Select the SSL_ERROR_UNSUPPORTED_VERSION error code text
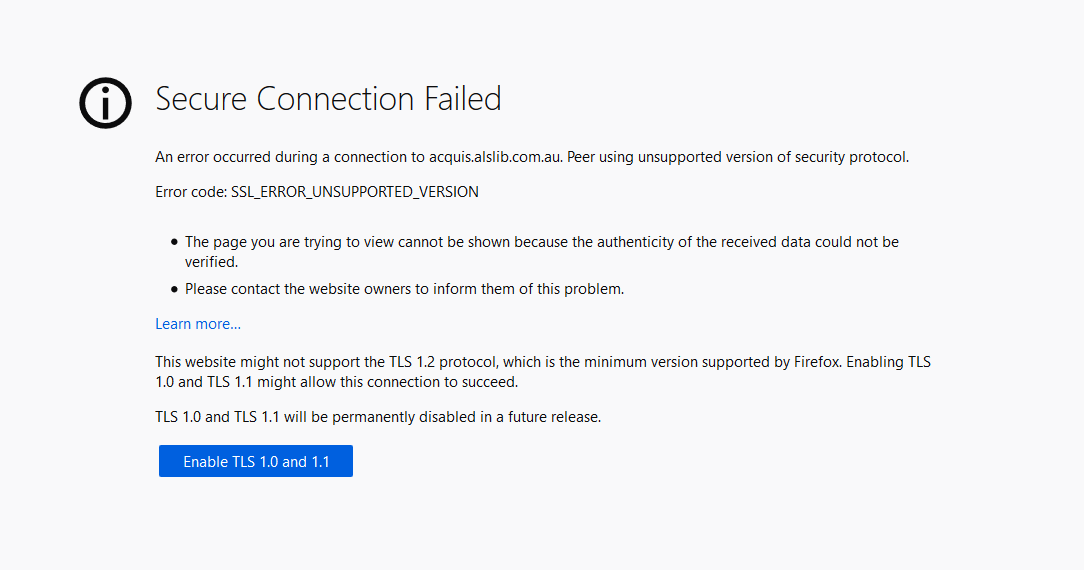 coord(355,192)
